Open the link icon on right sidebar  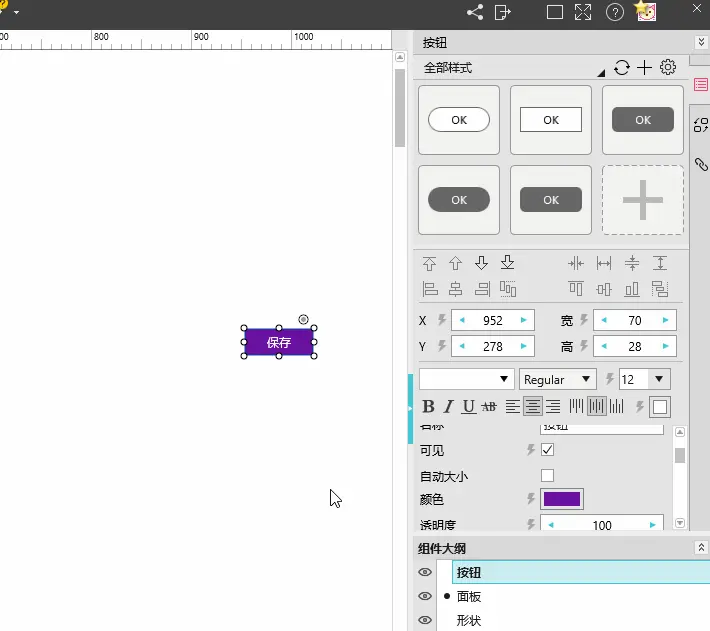(701, 164)
